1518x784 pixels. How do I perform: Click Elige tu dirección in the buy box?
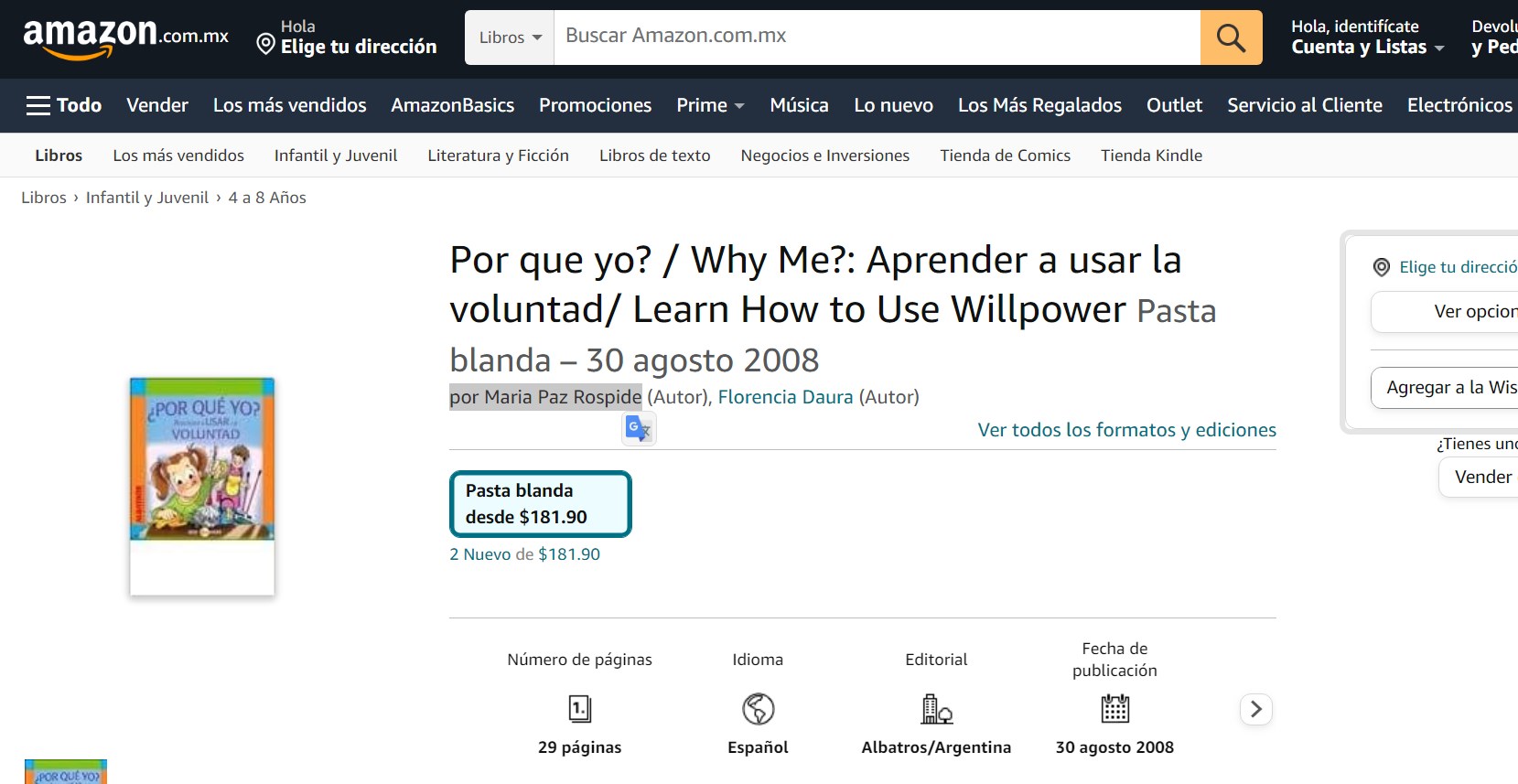[1458, 267]
